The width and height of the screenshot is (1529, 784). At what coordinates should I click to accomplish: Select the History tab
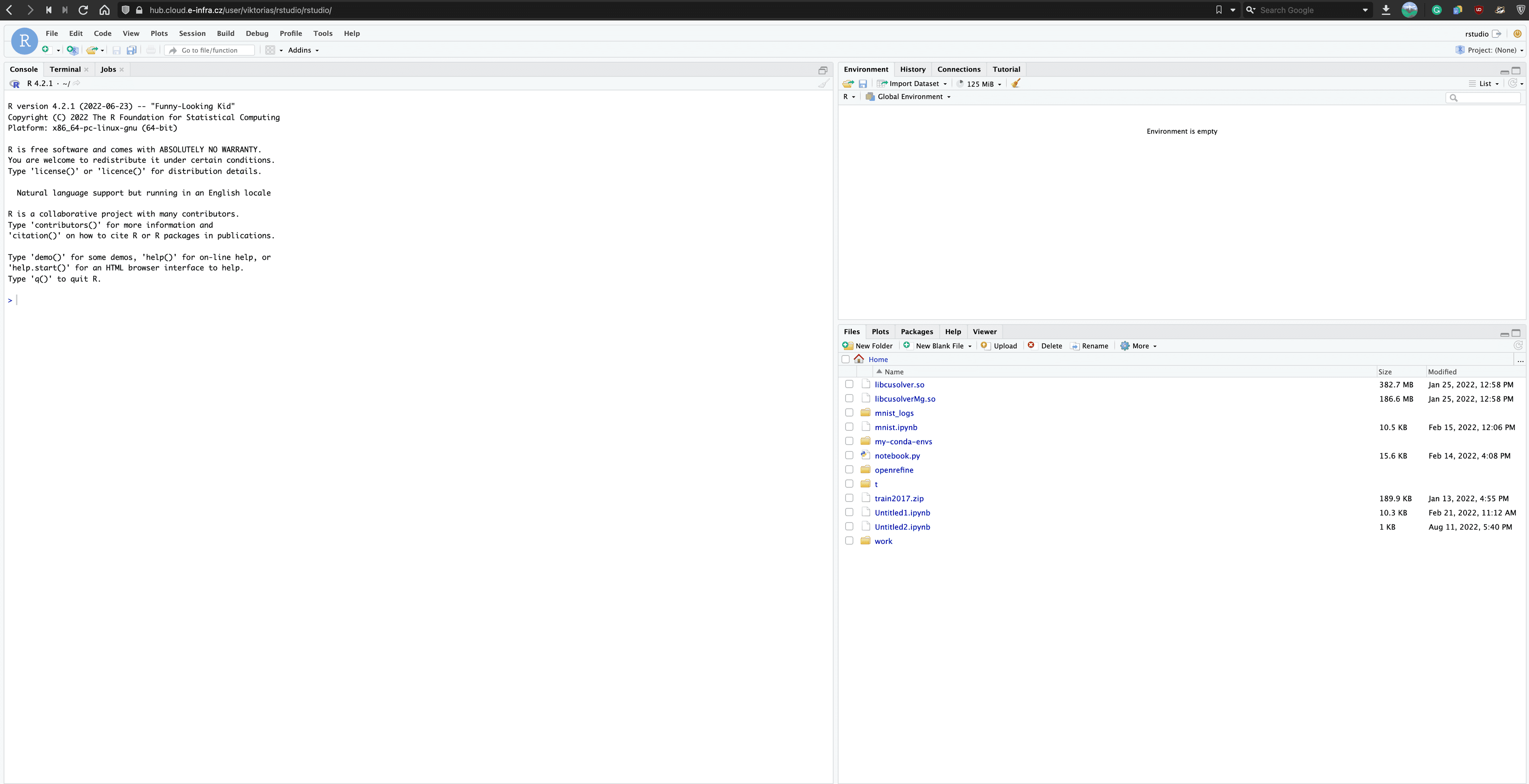[x=912, y=69]
